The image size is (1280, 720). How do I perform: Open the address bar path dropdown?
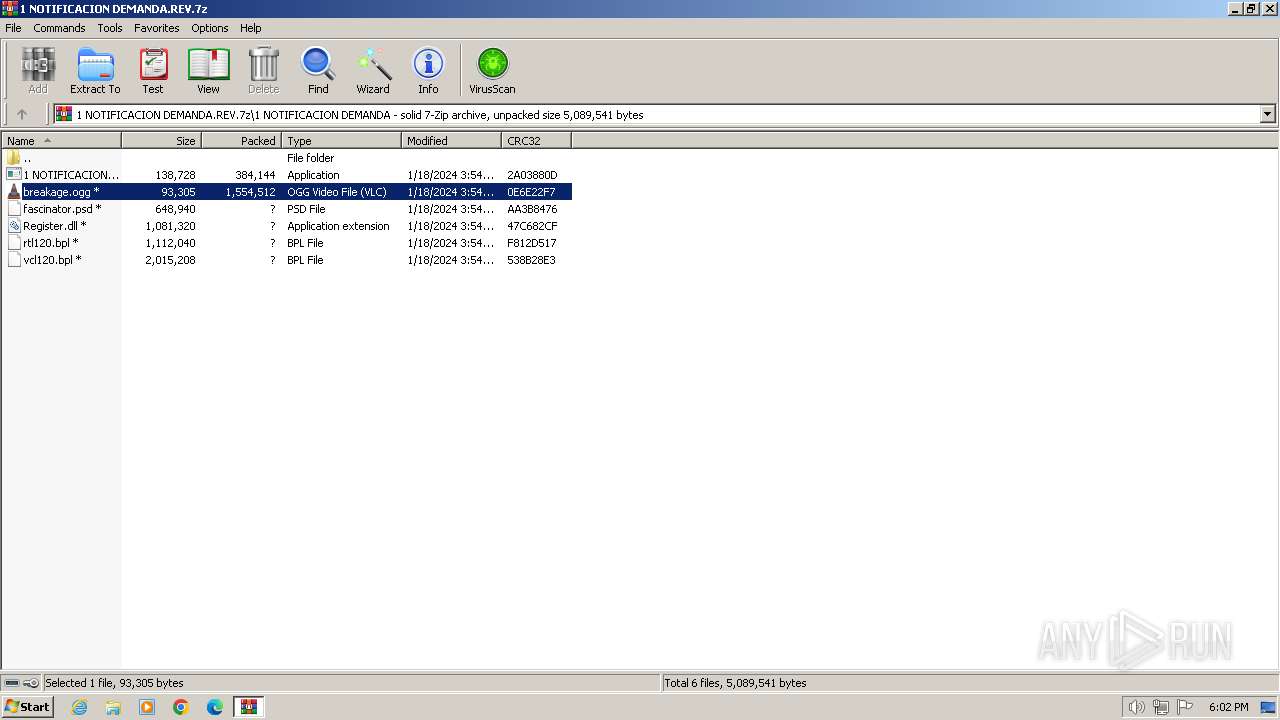pos(1268,114)
